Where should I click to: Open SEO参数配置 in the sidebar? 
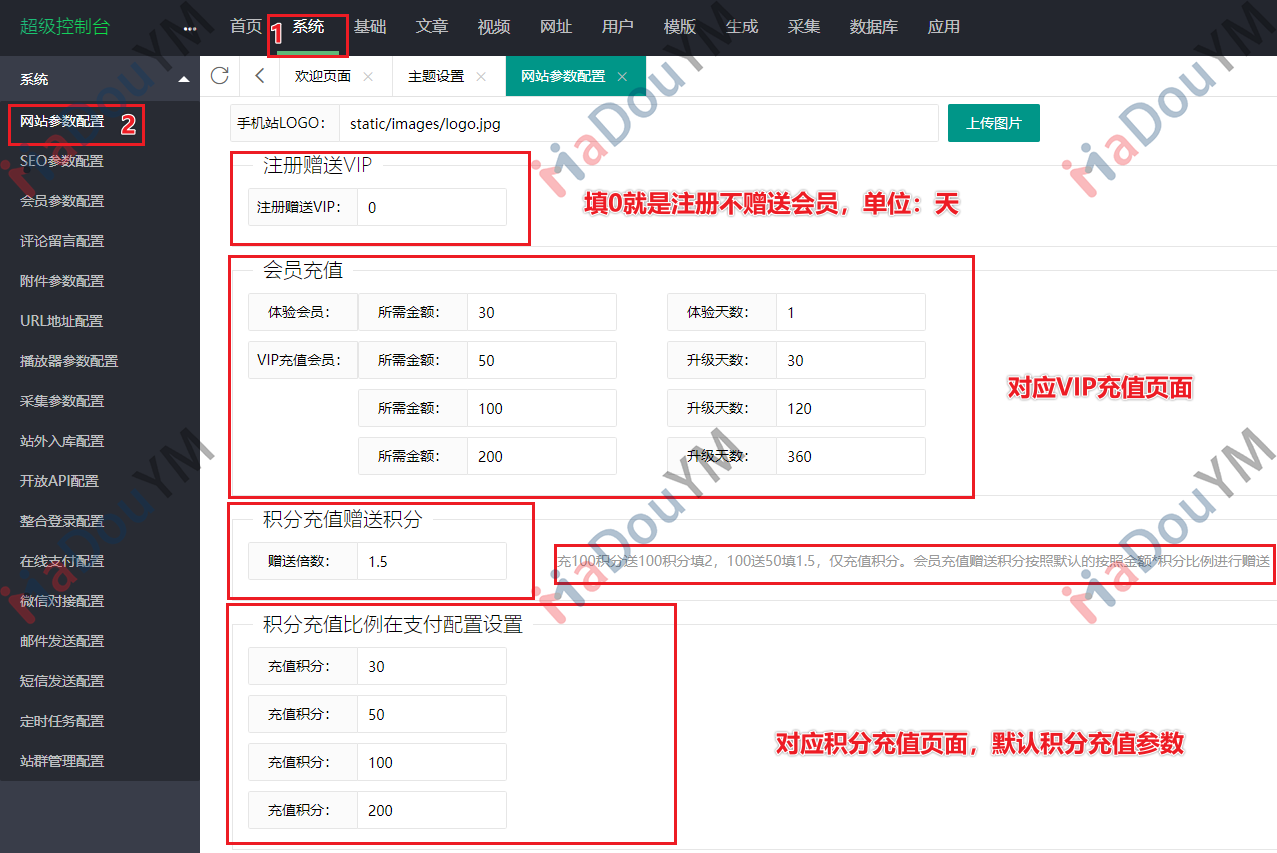62,161
